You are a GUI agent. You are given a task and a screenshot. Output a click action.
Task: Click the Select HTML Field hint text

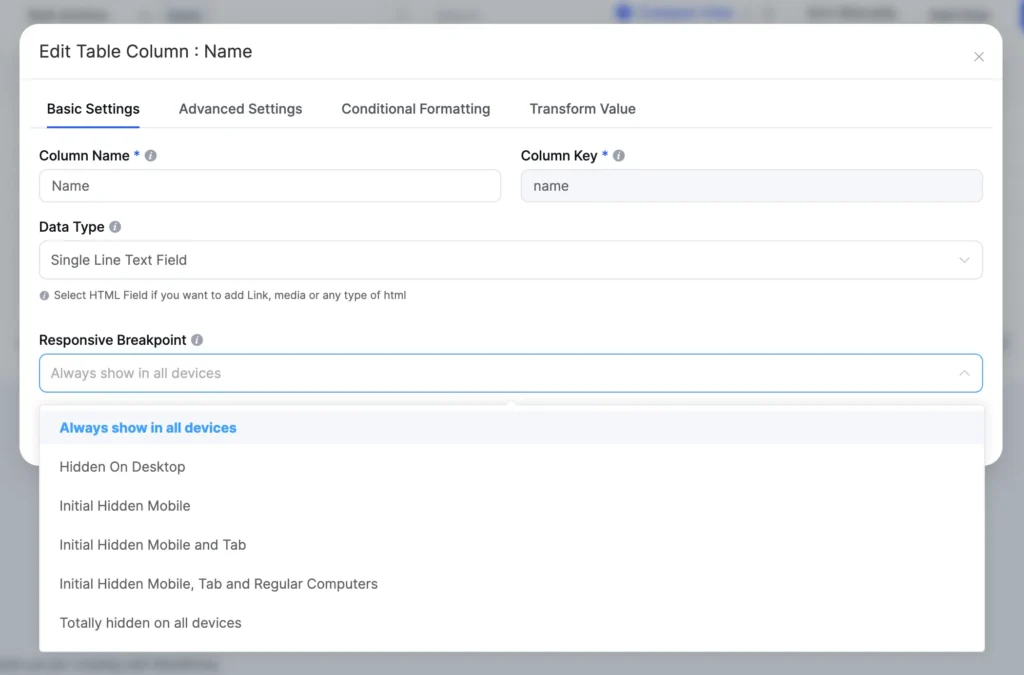(x=230, y=295)
